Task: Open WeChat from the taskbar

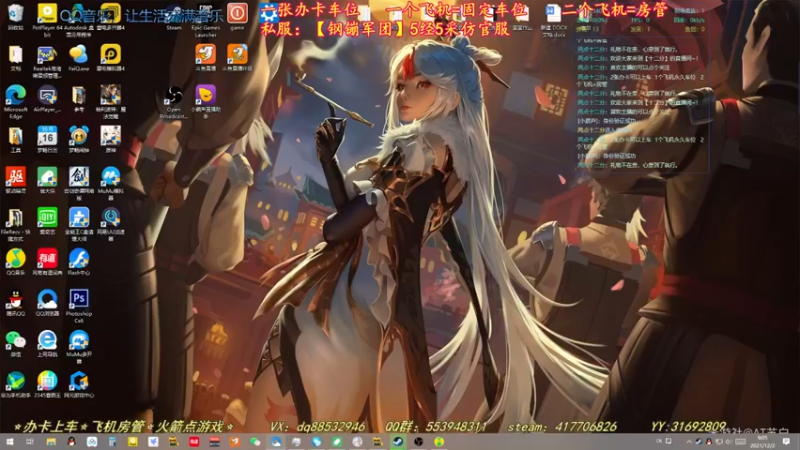Action: (255, 441)
